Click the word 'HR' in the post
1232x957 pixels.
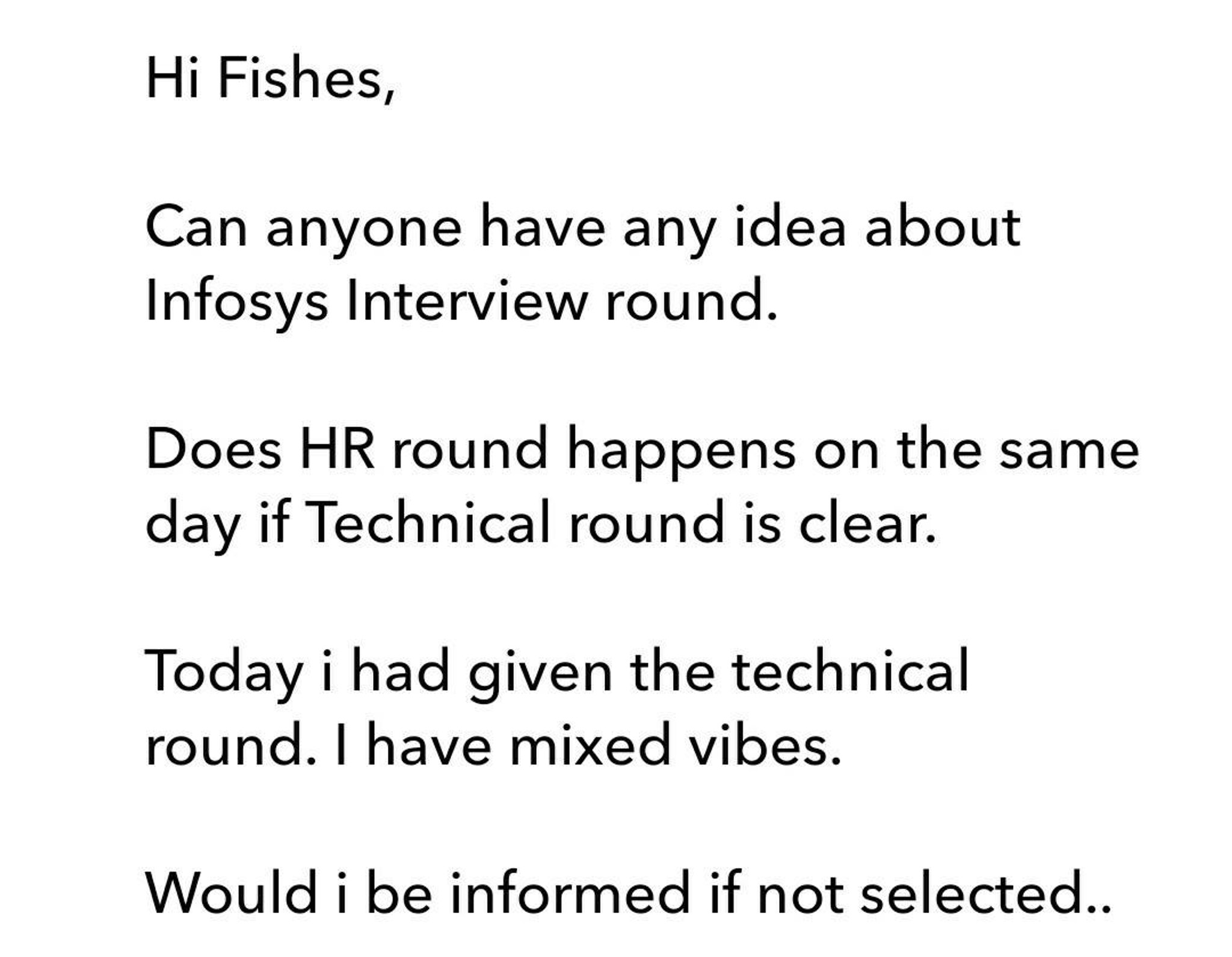click(337, 449)
